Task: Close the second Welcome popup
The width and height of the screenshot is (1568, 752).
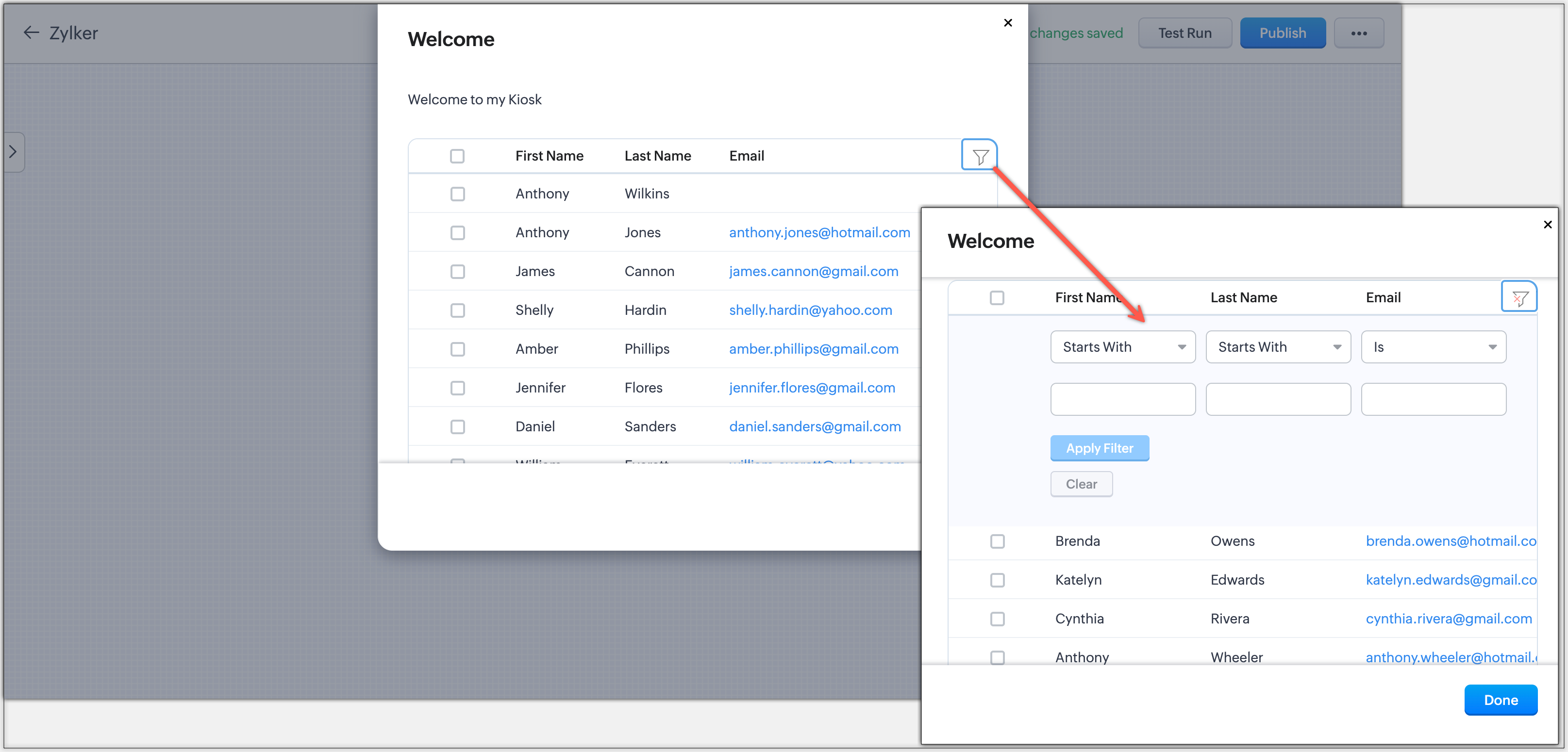Action: pyautogui.click(x=1547, y=225)
